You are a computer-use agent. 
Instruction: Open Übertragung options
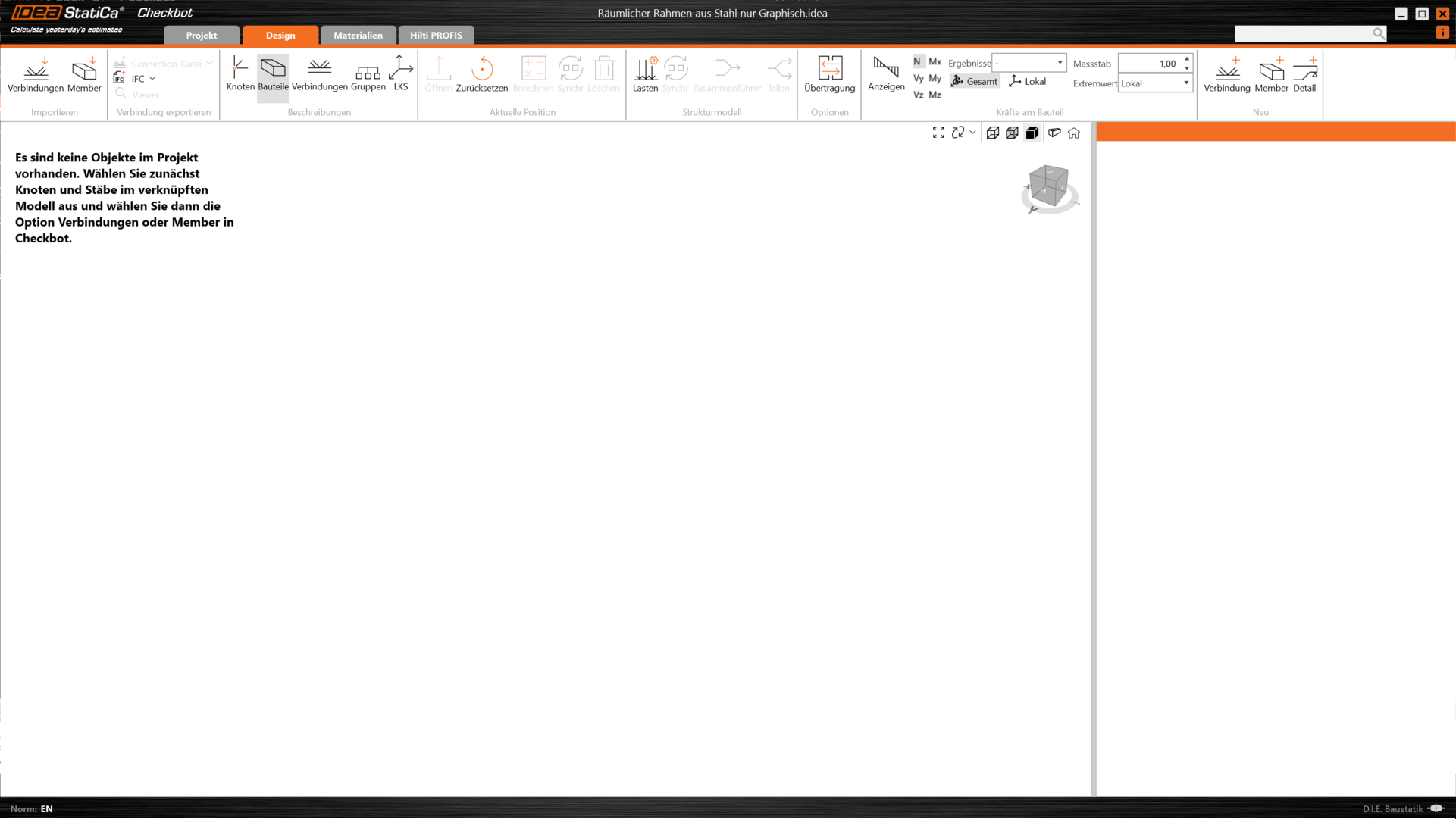point(830,74)
